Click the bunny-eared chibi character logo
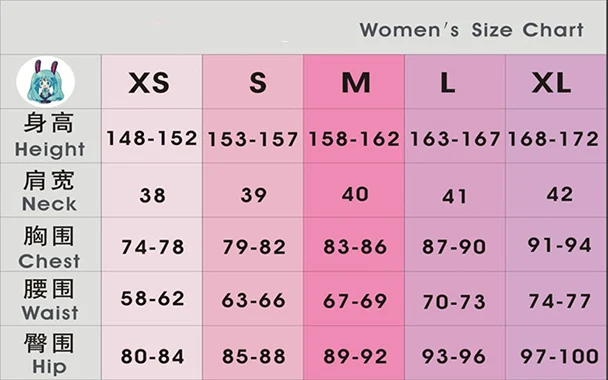Image resolution: width=608 pixels, height=380 pixels. (45, 82)
